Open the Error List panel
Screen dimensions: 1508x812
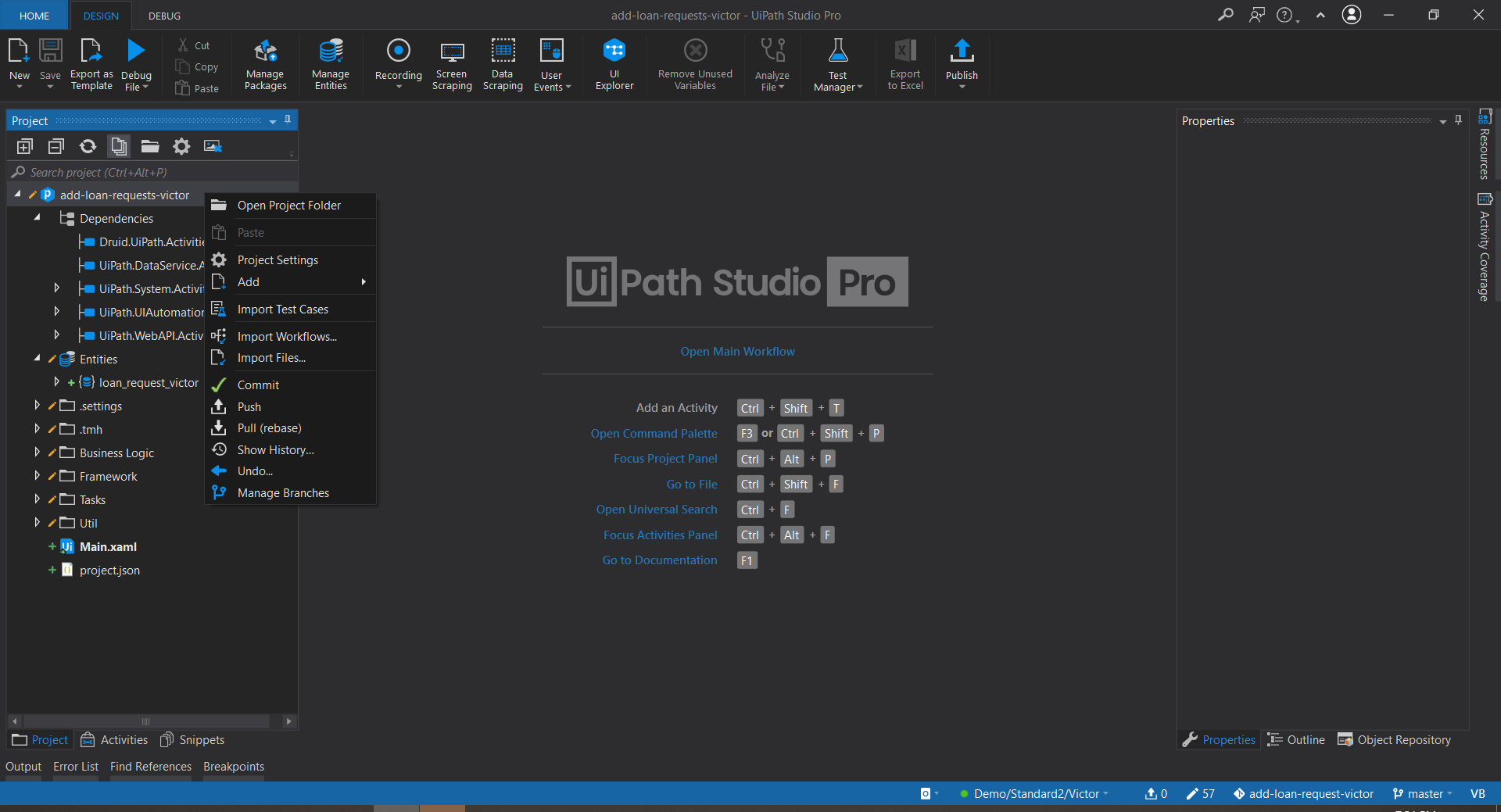point(76,767)
